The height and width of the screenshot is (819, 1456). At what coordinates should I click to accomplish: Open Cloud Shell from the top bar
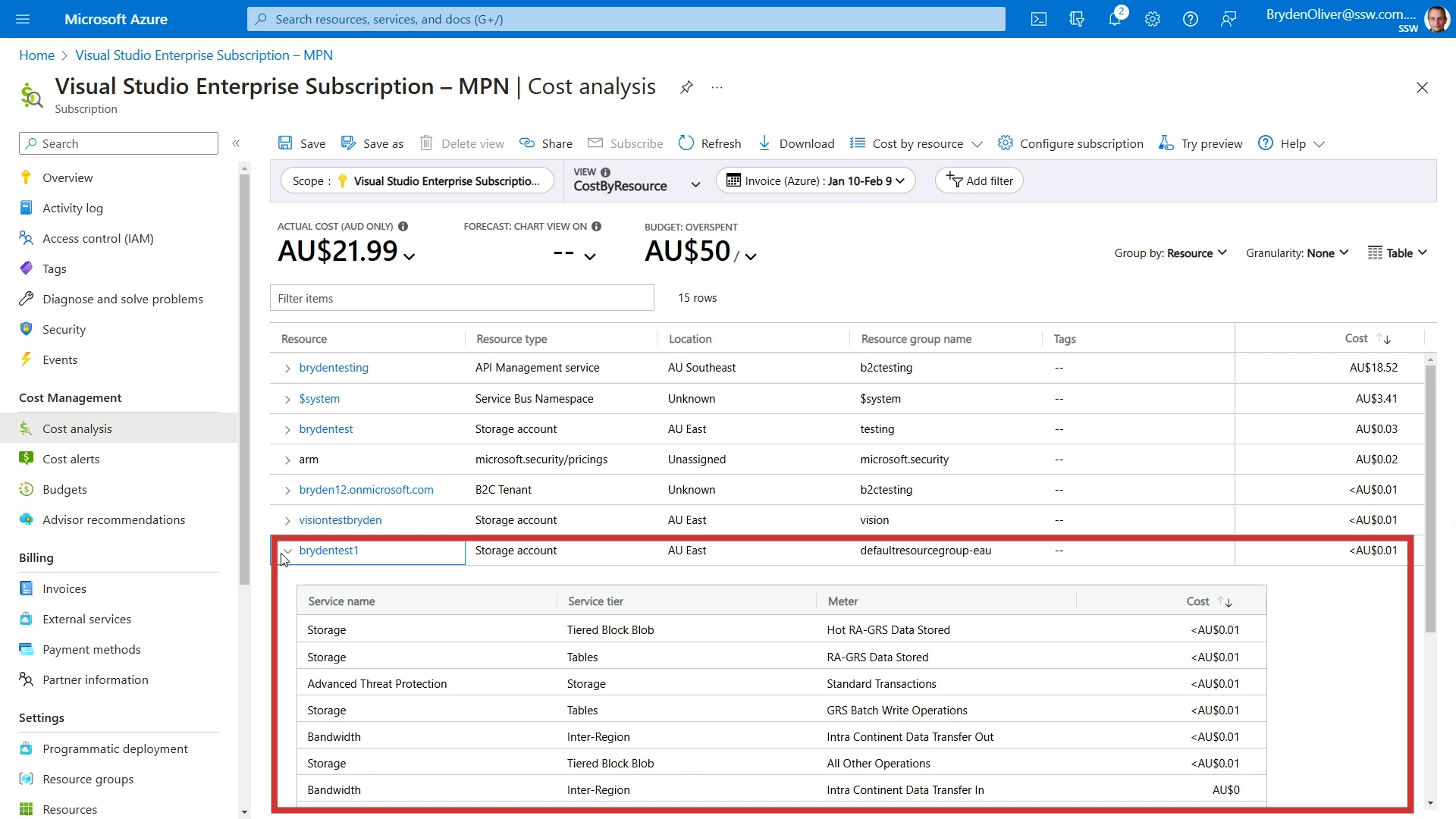(1039, 20)
